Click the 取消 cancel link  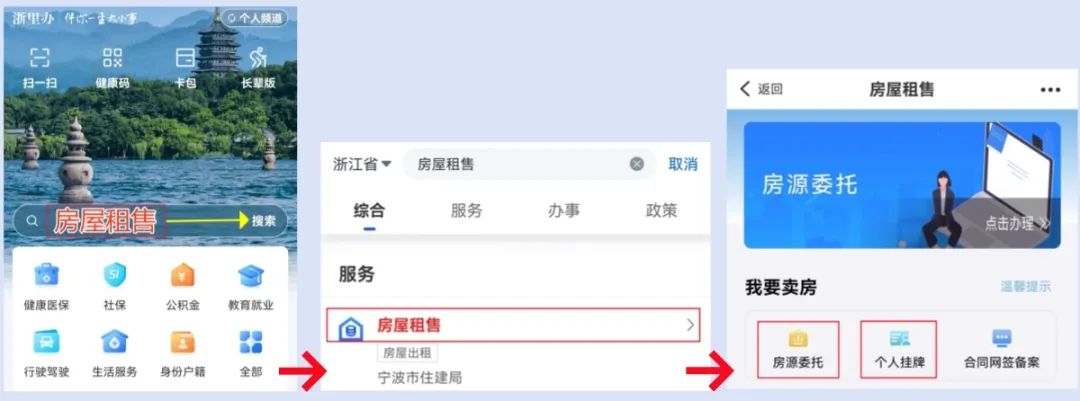click(x=683, y=164)
